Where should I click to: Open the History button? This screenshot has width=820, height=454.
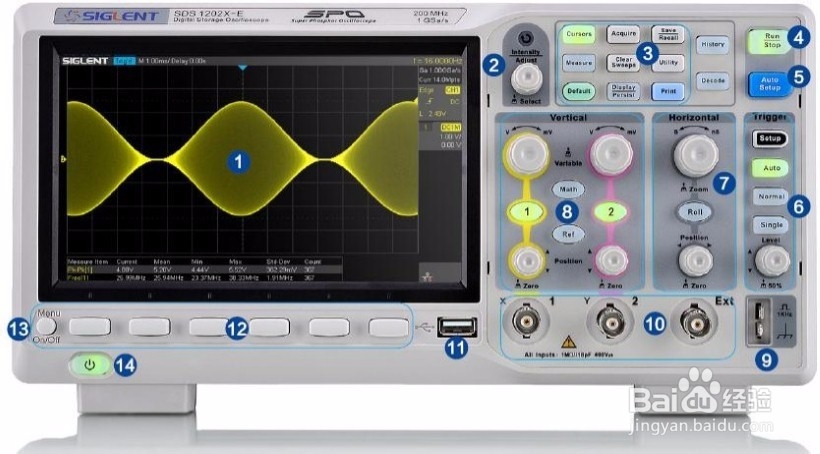click(x=713, y=45)
